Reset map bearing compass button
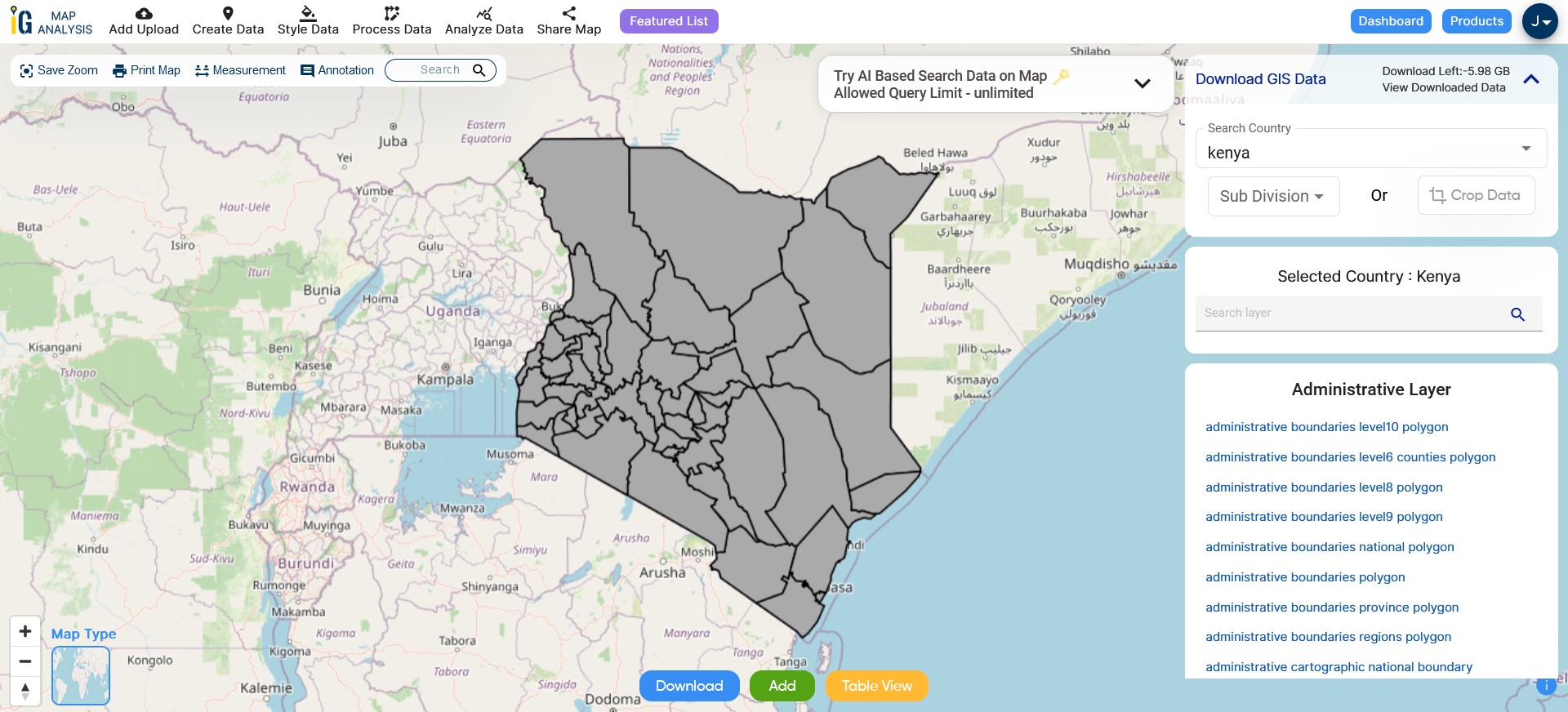Screen dimensions: 1568x712 pyautogui.click(x=25, y=692)
